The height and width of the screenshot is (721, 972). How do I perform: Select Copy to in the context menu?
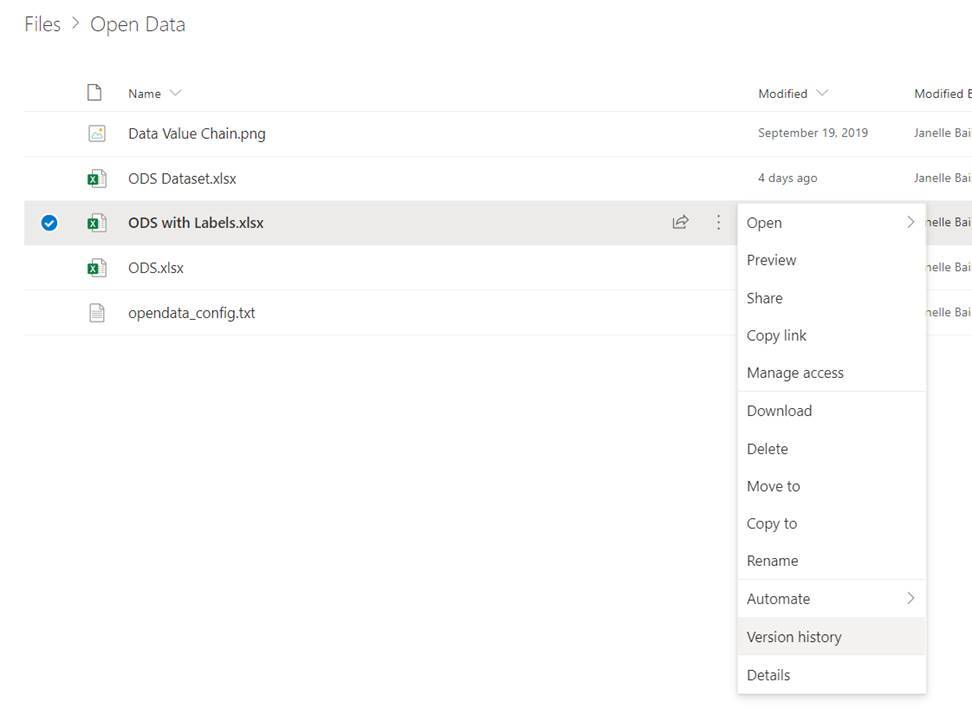coord(831,524)
